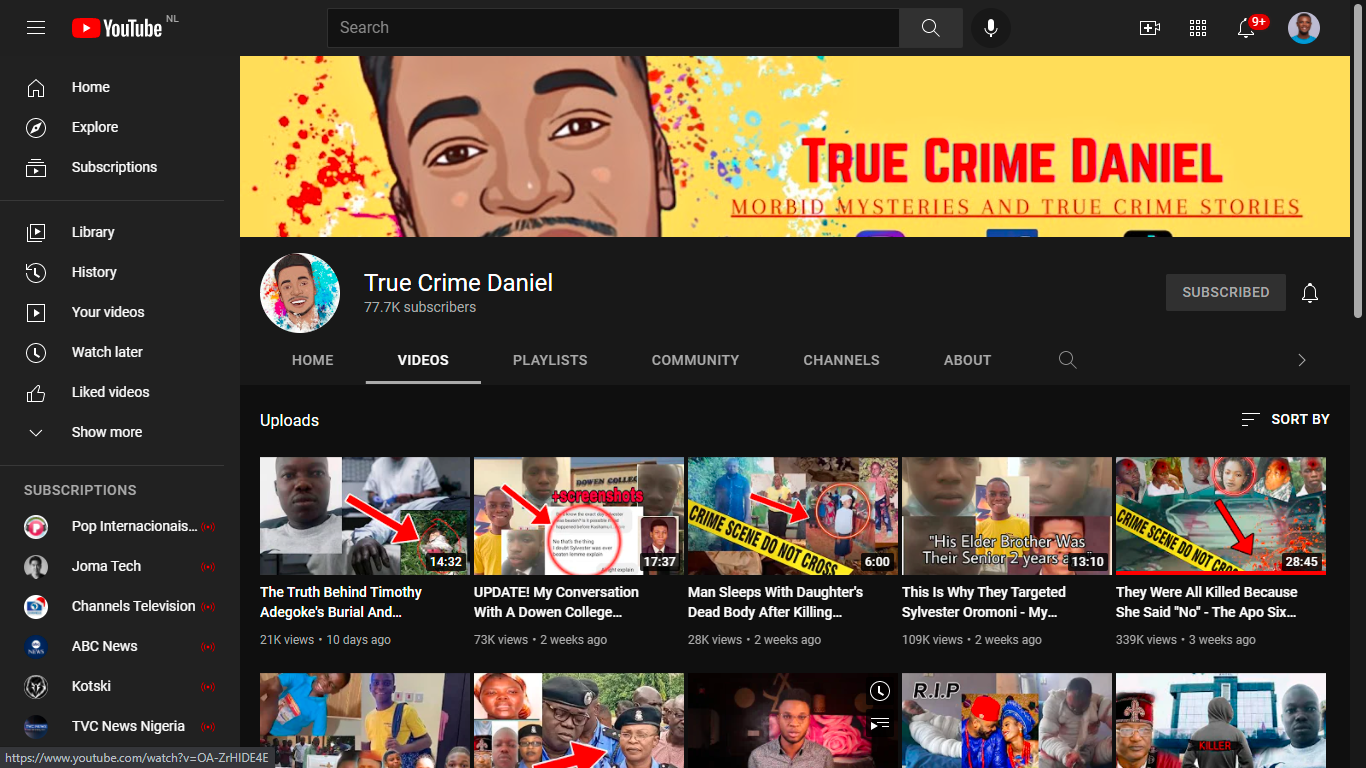Expand Show more in sidebar
This screenshot has width=1366, height=768.
tap(112, 432)
